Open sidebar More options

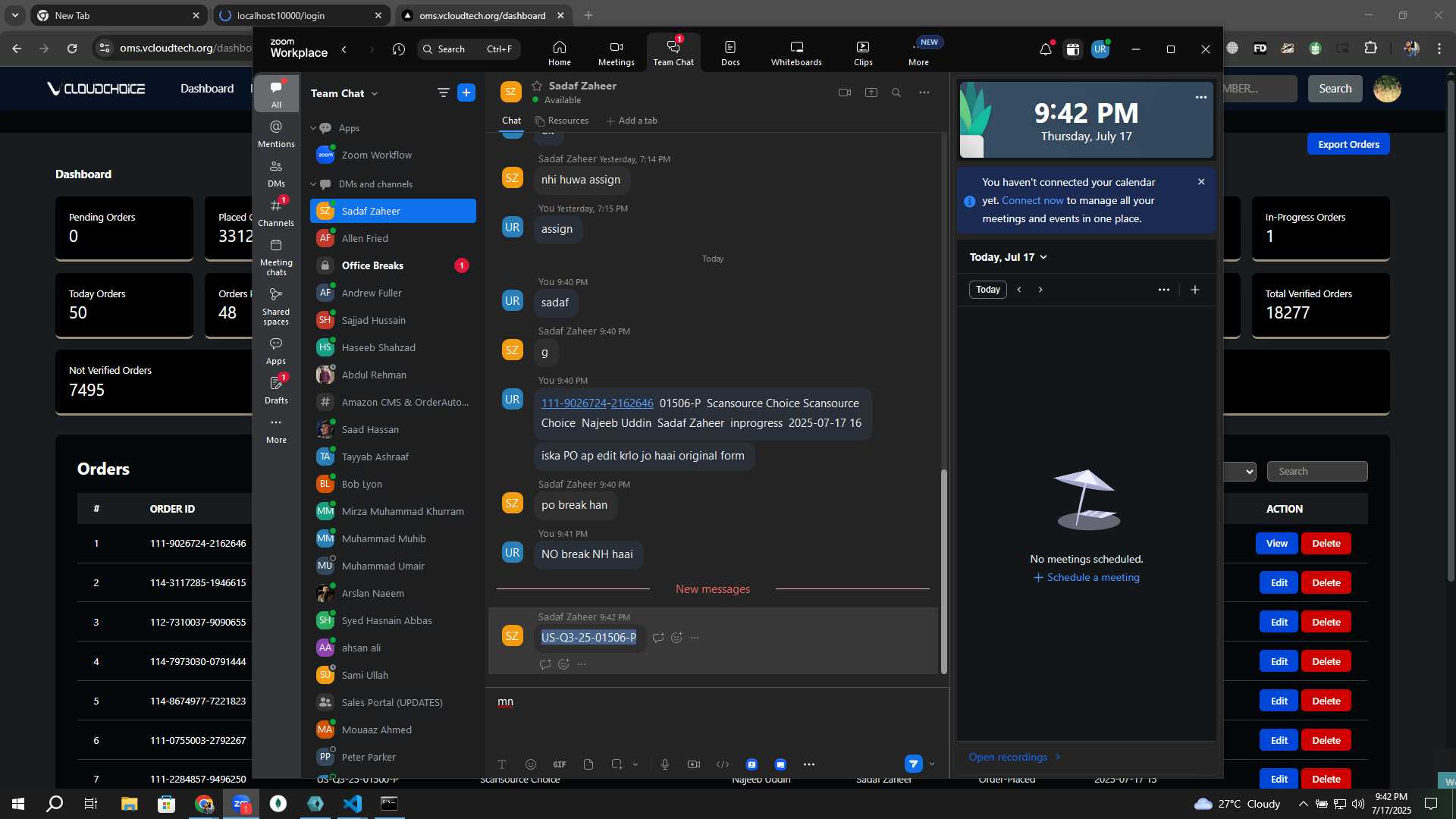276,430
